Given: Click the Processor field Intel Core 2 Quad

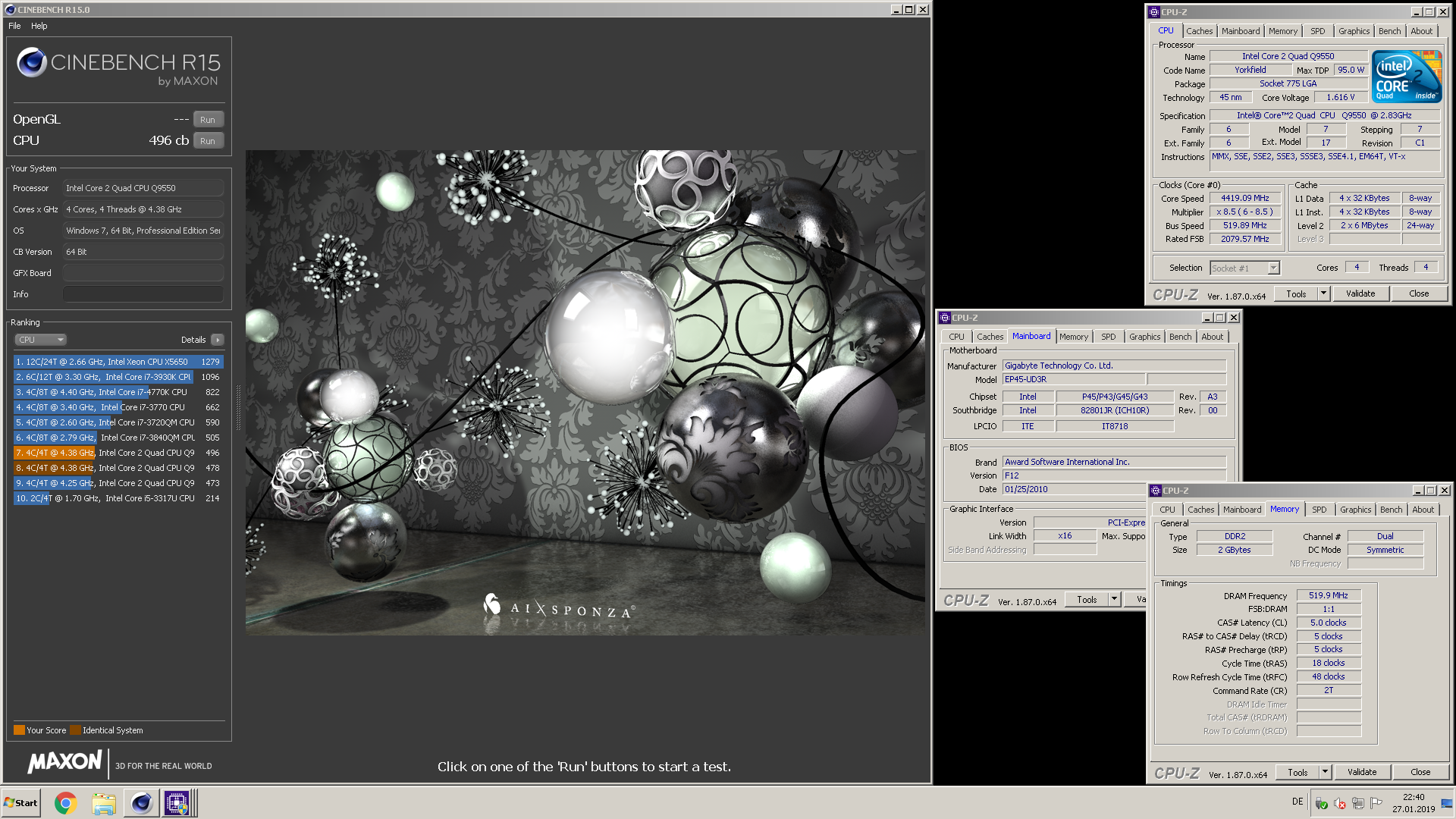Looking at the screenshot, I should pos(143,188).
